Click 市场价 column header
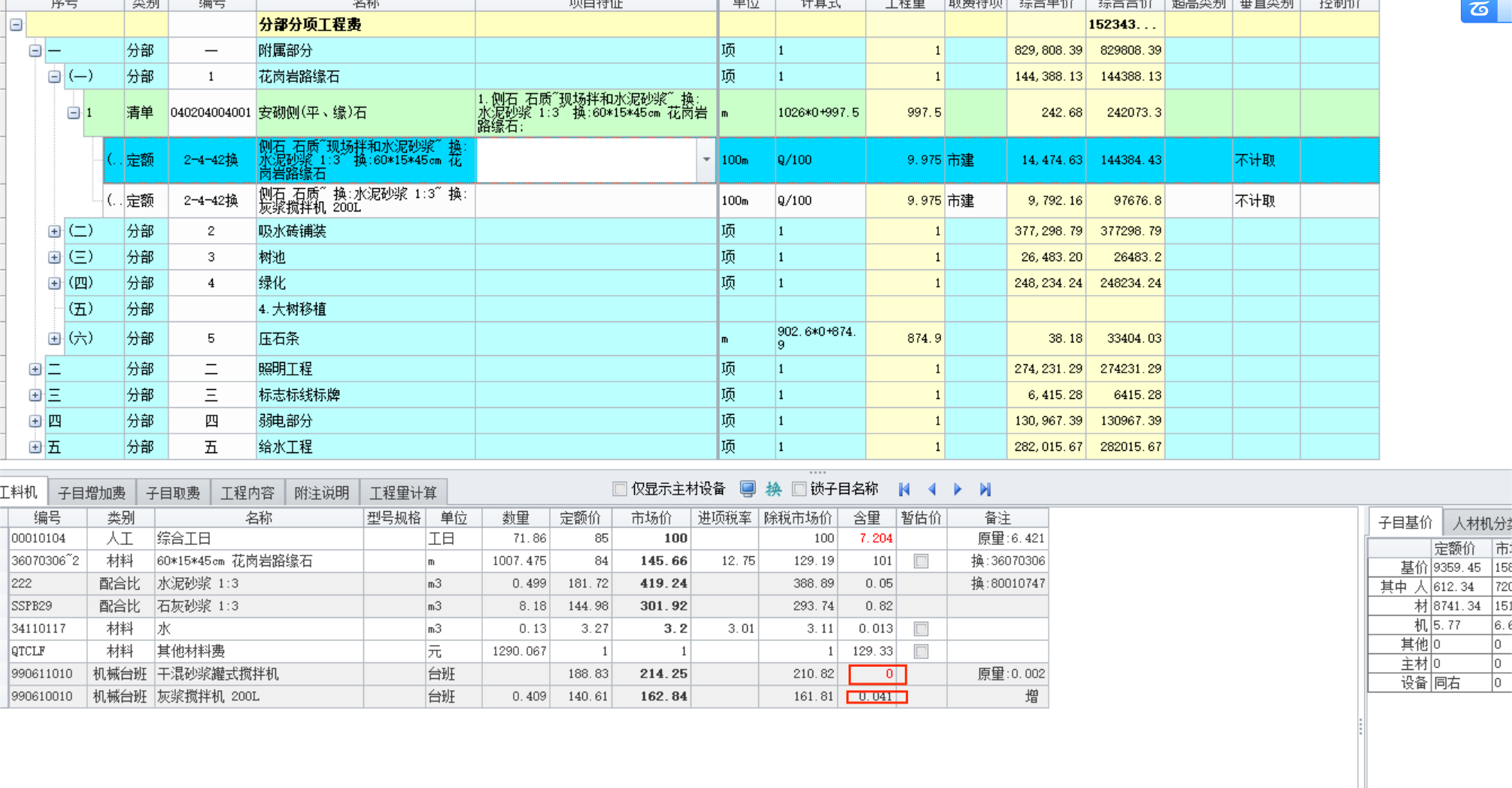 click(x=651, y=518)
